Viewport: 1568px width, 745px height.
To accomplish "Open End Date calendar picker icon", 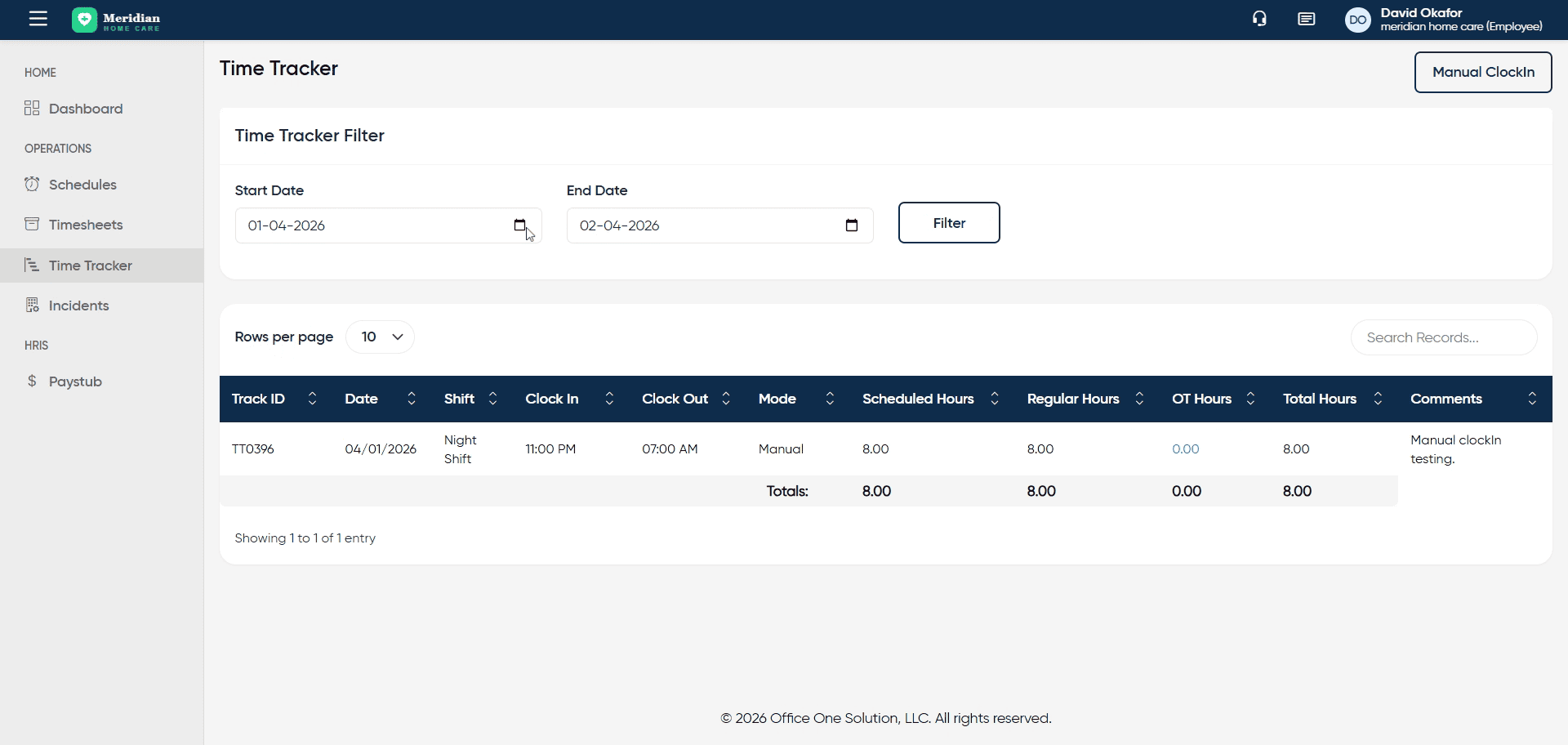I will point(851,225).
